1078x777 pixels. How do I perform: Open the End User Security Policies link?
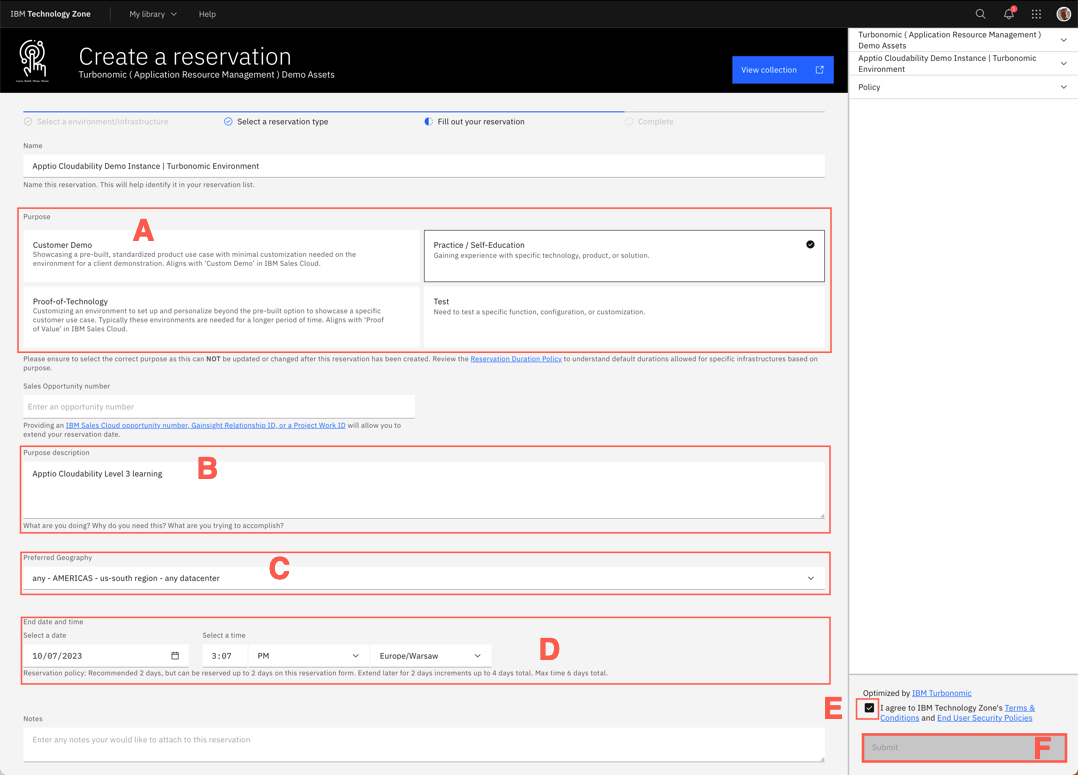coord(984,718)
